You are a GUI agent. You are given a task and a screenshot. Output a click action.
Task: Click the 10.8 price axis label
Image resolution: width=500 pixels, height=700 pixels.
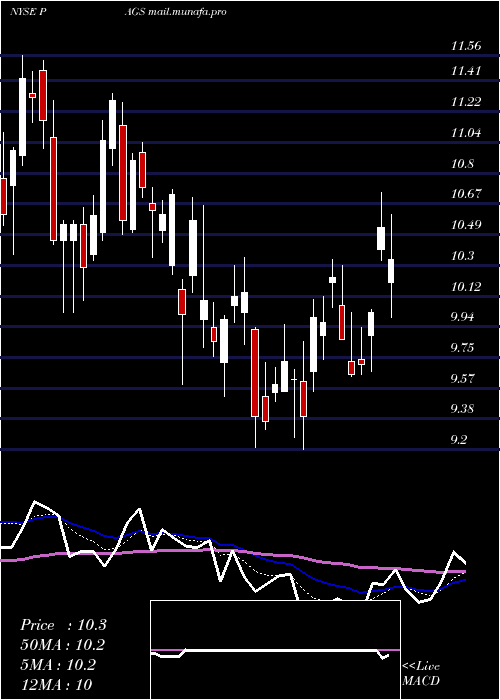tap(462, 164)
